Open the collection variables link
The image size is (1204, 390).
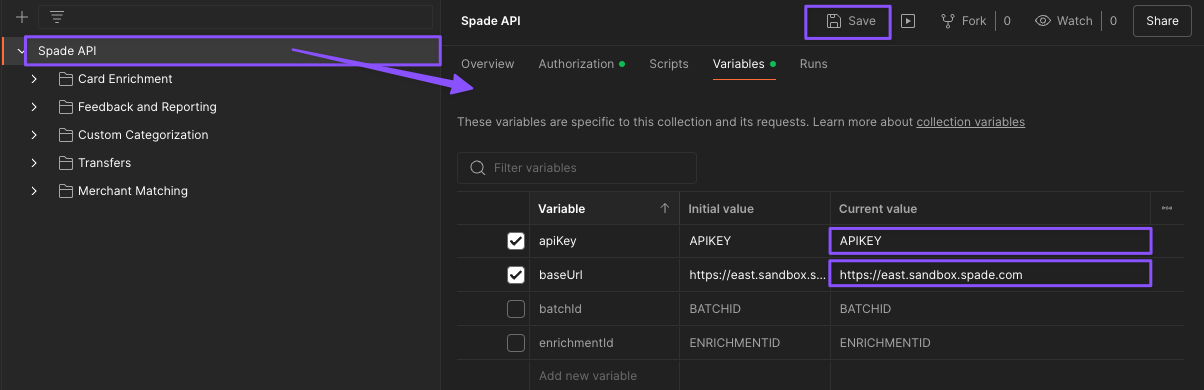click(x=970, y=122)
